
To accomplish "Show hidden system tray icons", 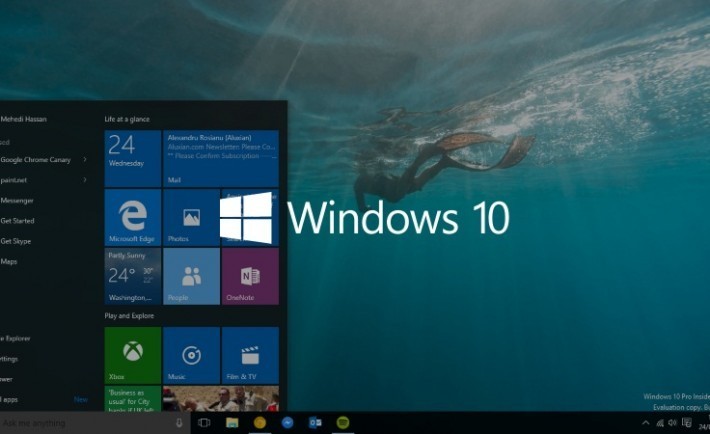I will pos(646,423).
